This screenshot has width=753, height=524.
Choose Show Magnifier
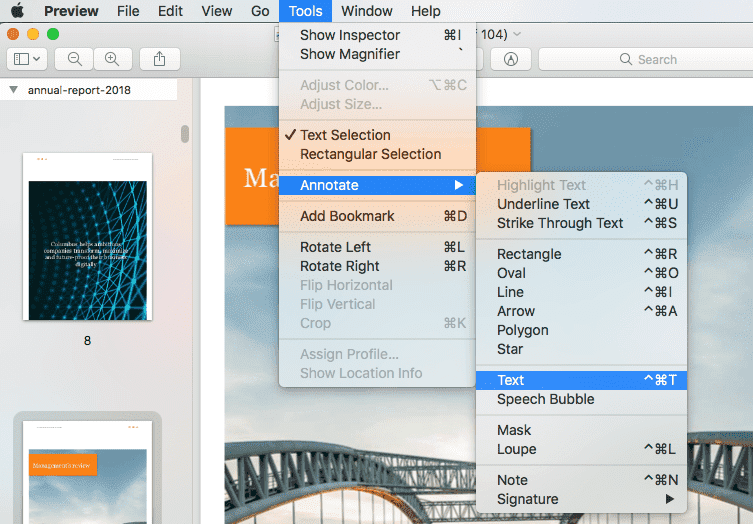(x=377, y=54)
